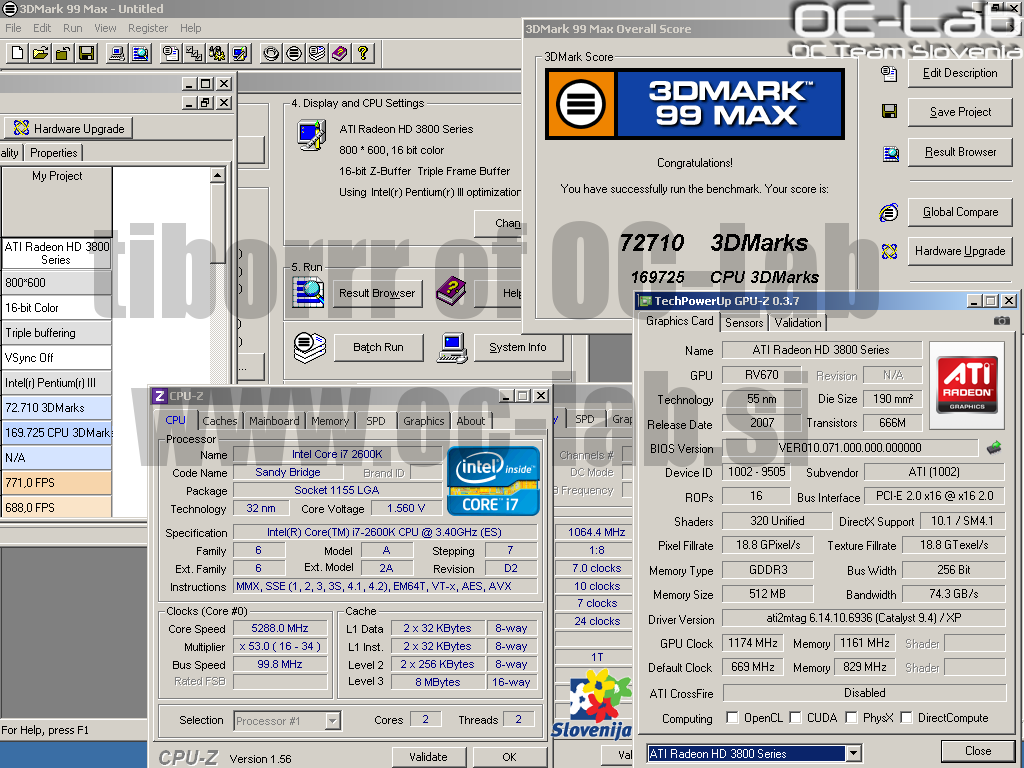
Task: Open the File menu
Action: [13, 28]
